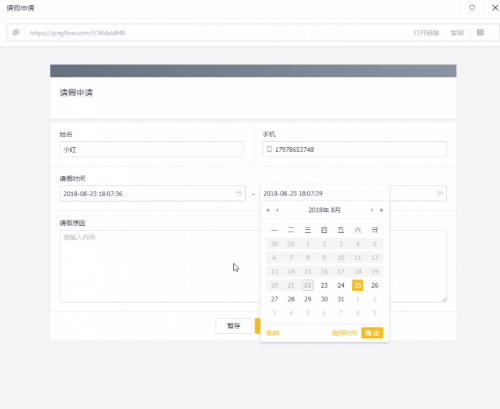
Task: Select August 30 in the bottom calendar rows
Action: pyautogui.click(x=324, y=299)
